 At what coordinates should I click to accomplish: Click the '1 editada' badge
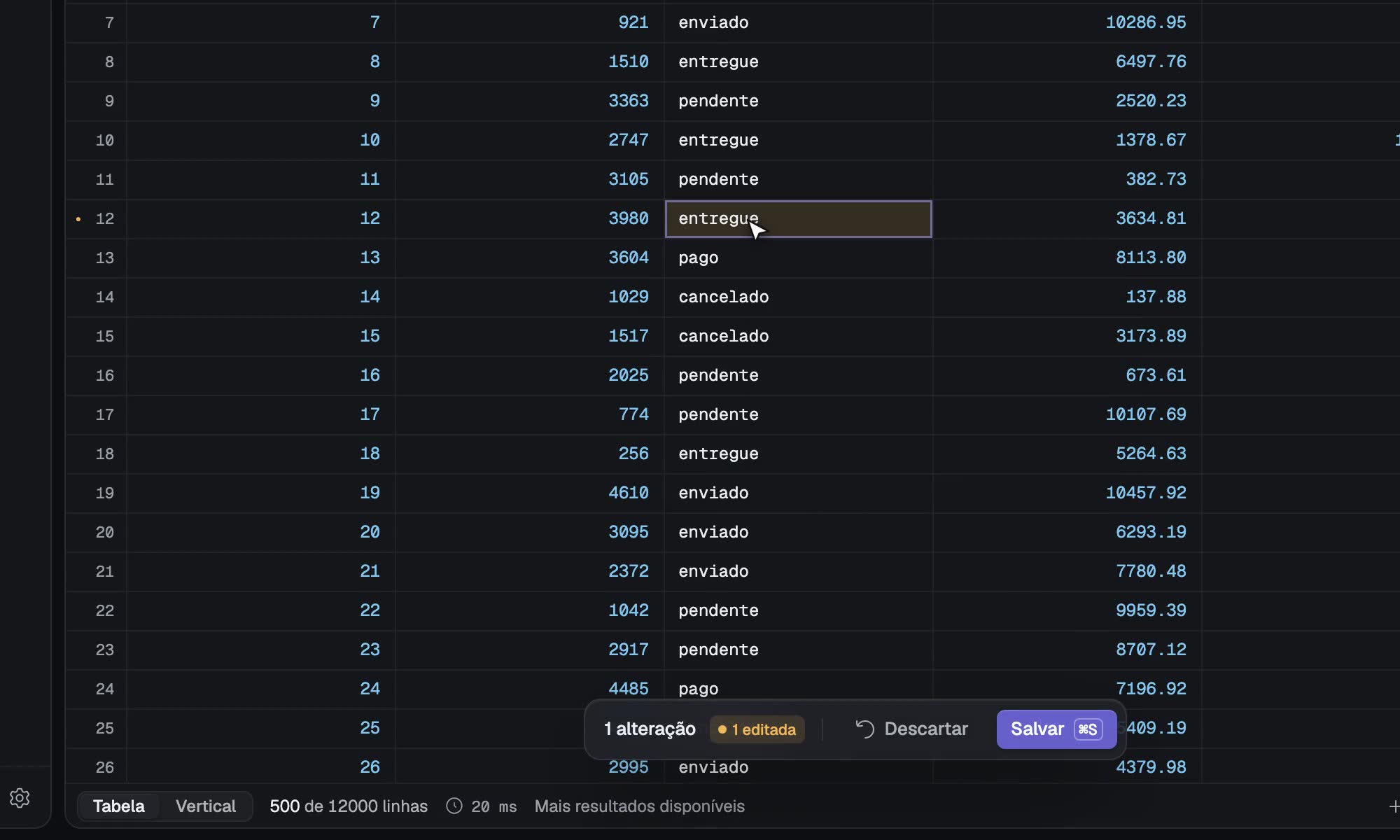[757, 729]
